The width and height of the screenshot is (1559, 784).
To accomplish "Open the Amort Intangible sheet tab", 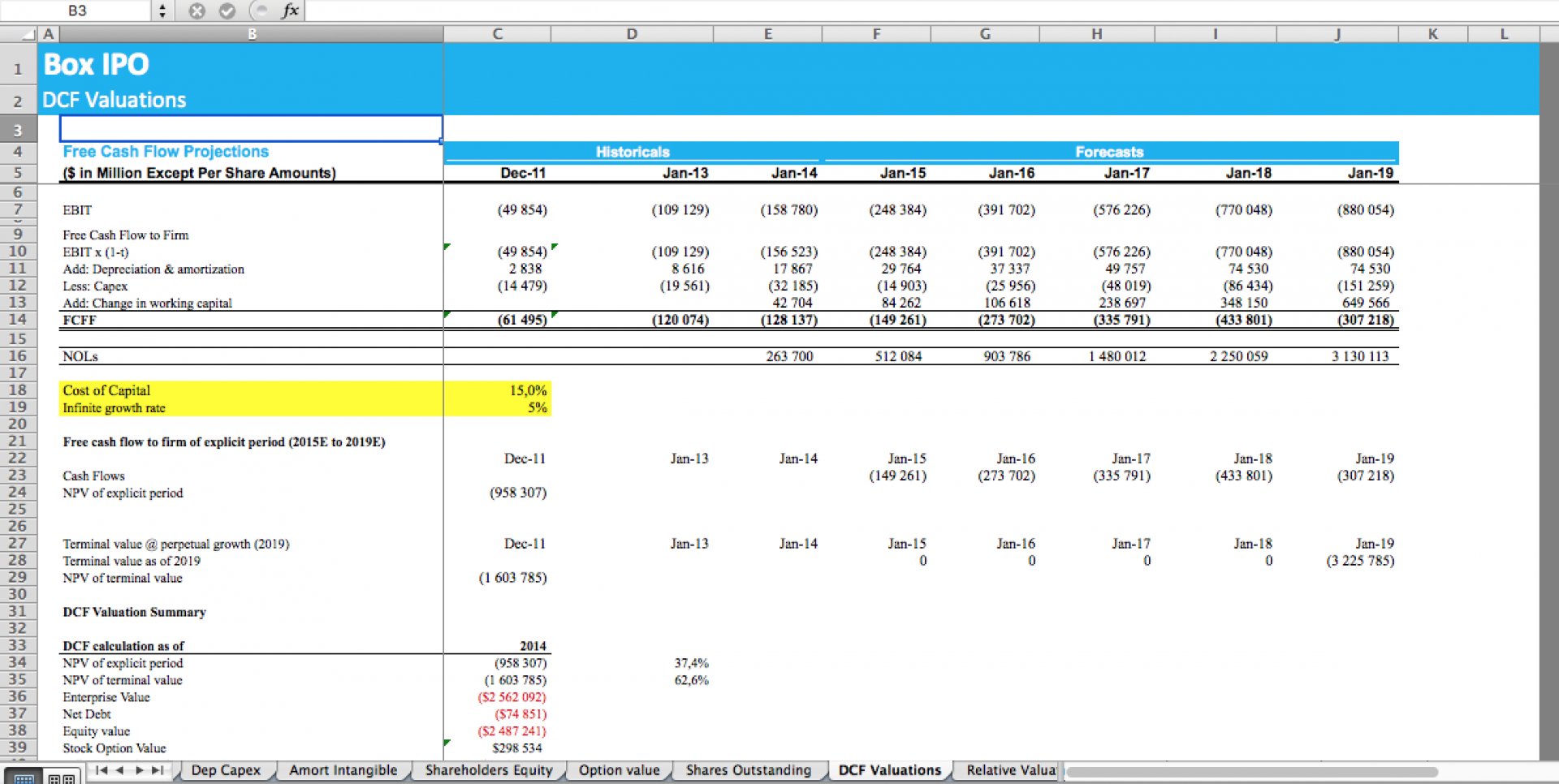I will (x=343, y=770).
